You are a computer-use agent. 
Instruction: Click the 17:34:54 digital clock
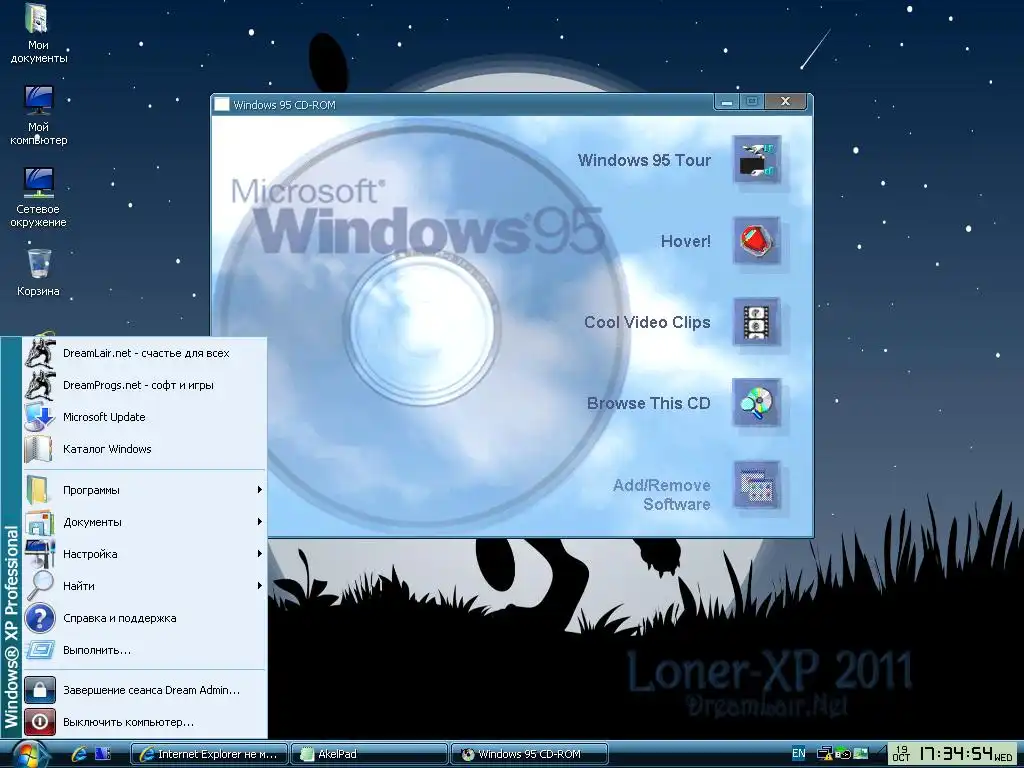click(955, 754)
